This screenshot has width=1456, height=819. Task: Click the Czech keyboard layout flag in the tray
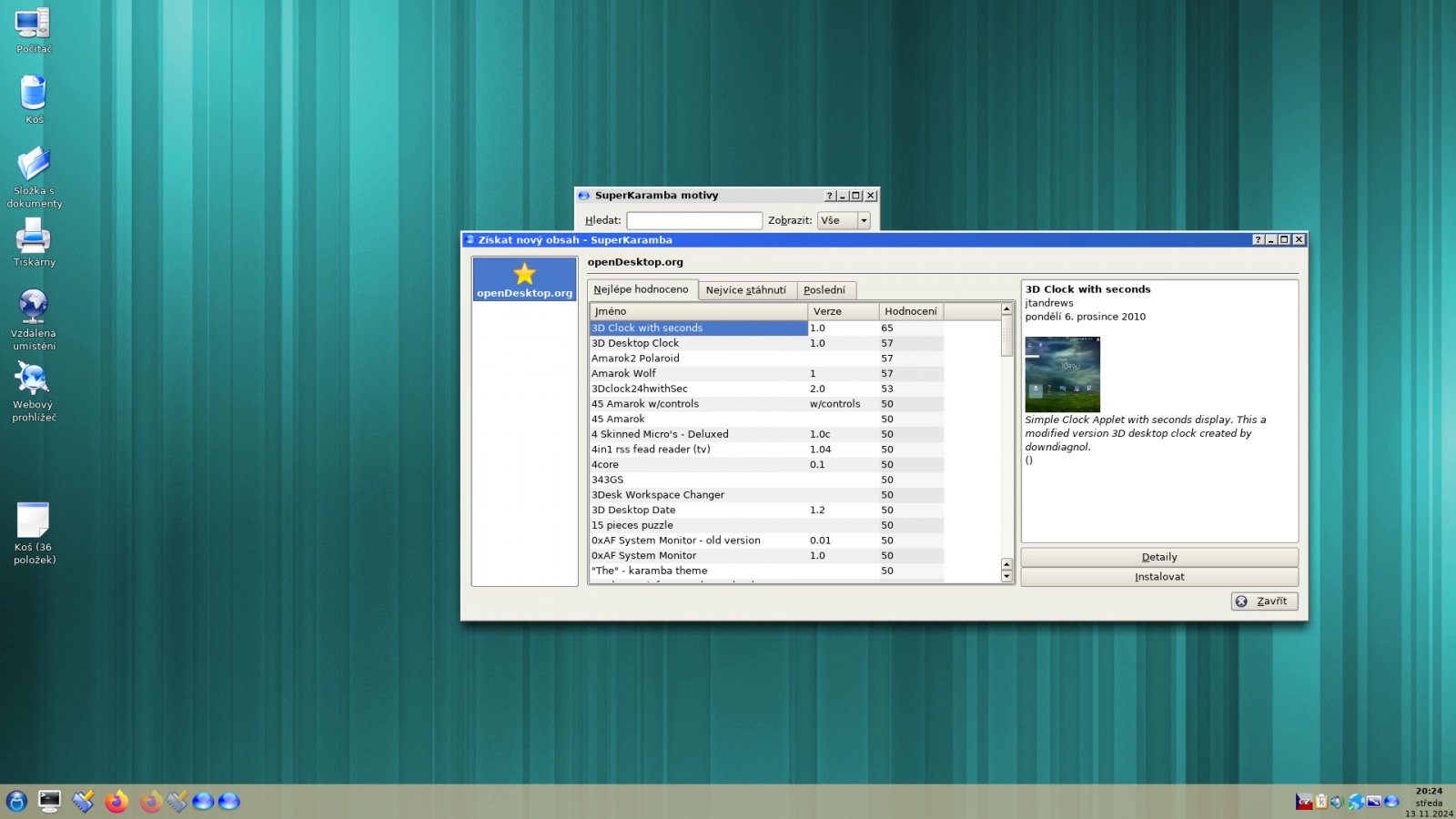(x=1304, y=802)
